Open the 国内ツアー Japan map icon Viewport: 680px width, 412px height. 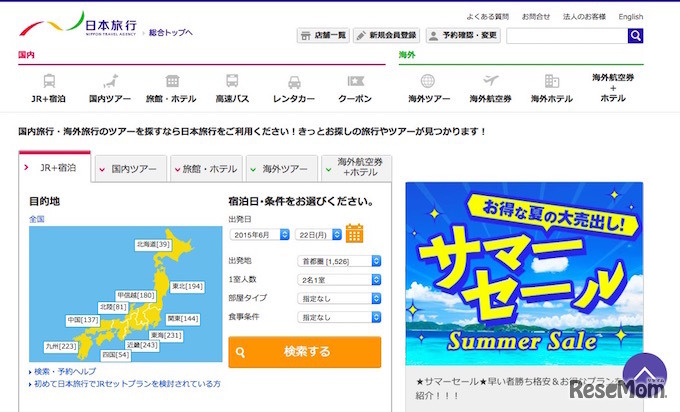tap(110, 81)
